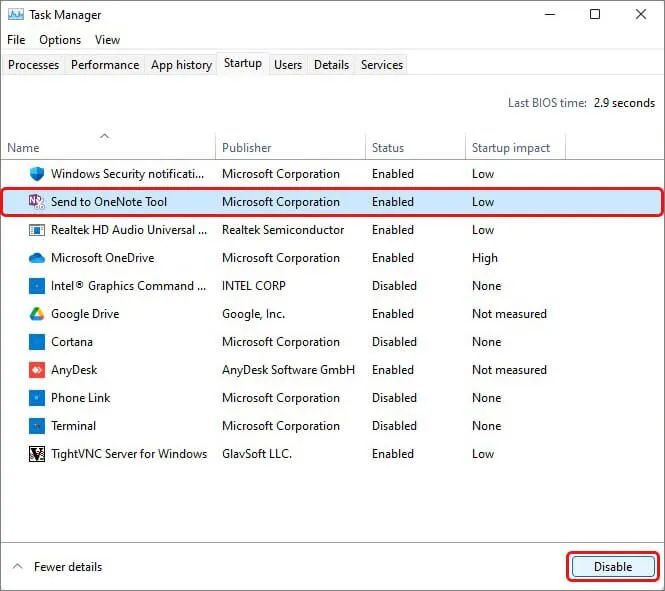Switch to the Processes tab
The width and height of the screenshot is (665, 591).
[x=34, y=65]
